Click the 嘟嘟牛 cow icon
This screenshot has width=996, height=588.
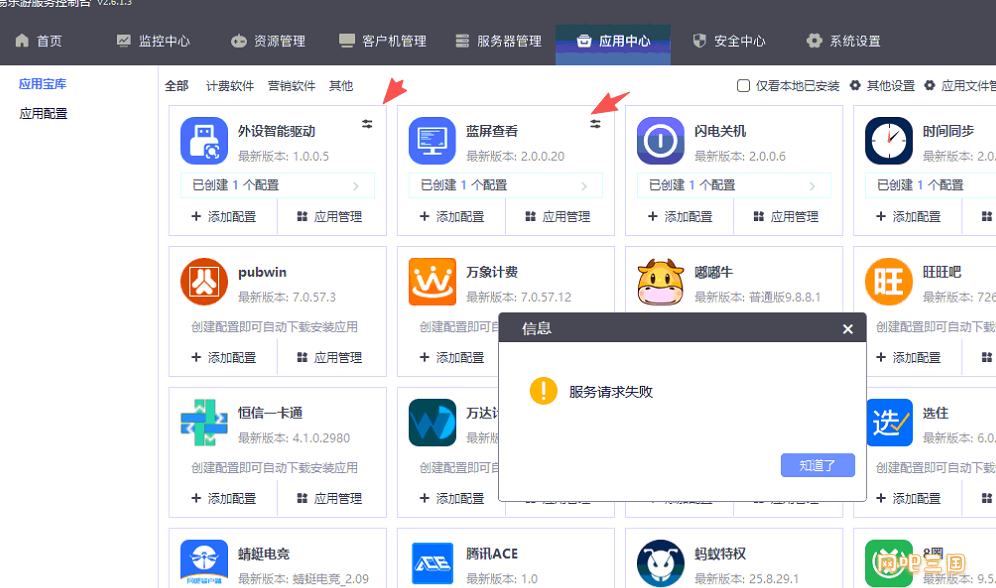coord(661,282)
